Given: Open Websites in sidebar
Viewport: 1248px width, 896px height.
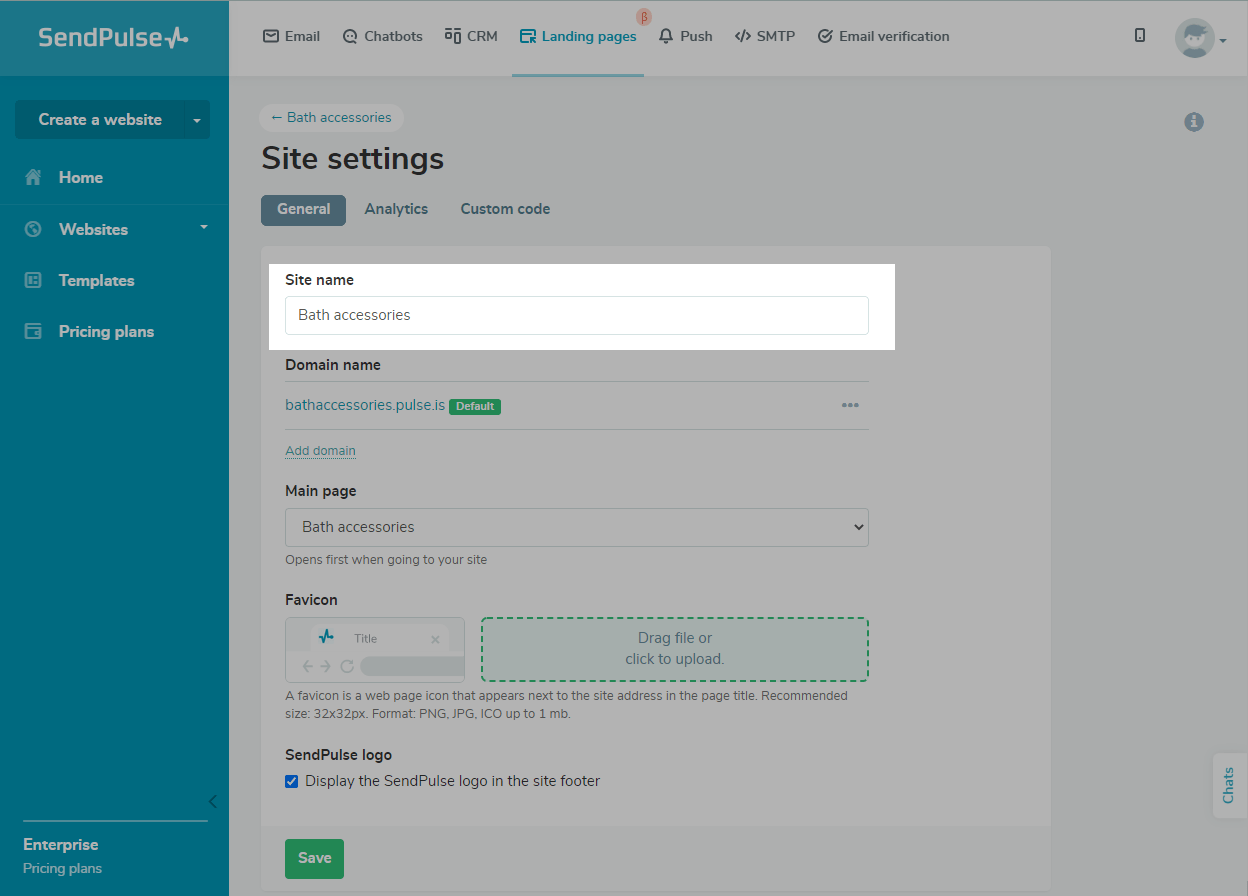Looking at the screenshot, I should (93, 229).
